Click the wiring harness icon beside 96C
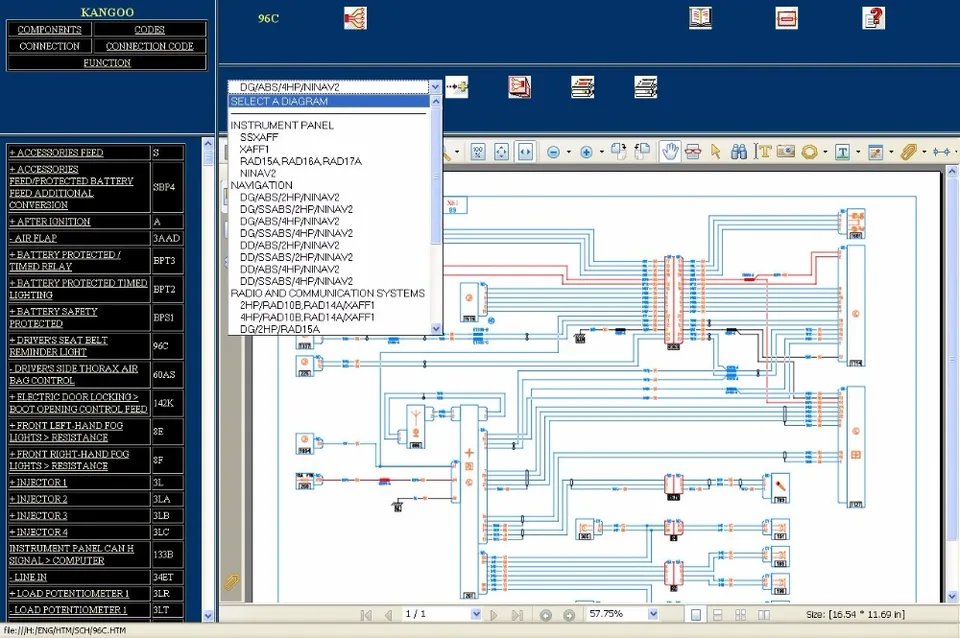 pos(355,18)
